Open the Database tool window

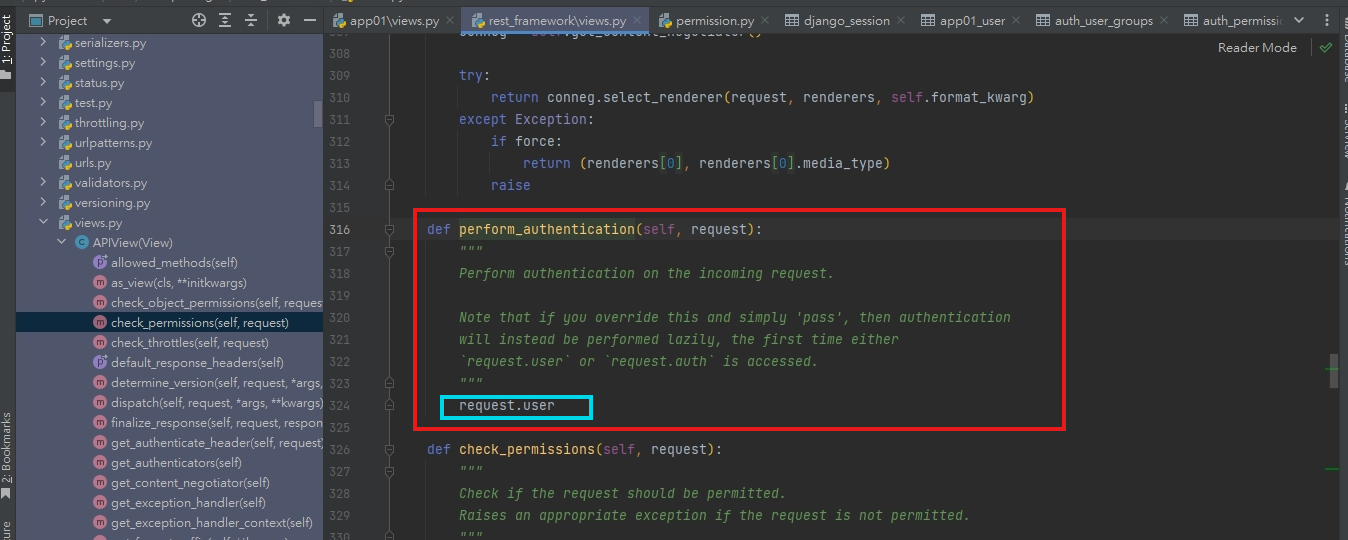click(x=1343, y=52)
